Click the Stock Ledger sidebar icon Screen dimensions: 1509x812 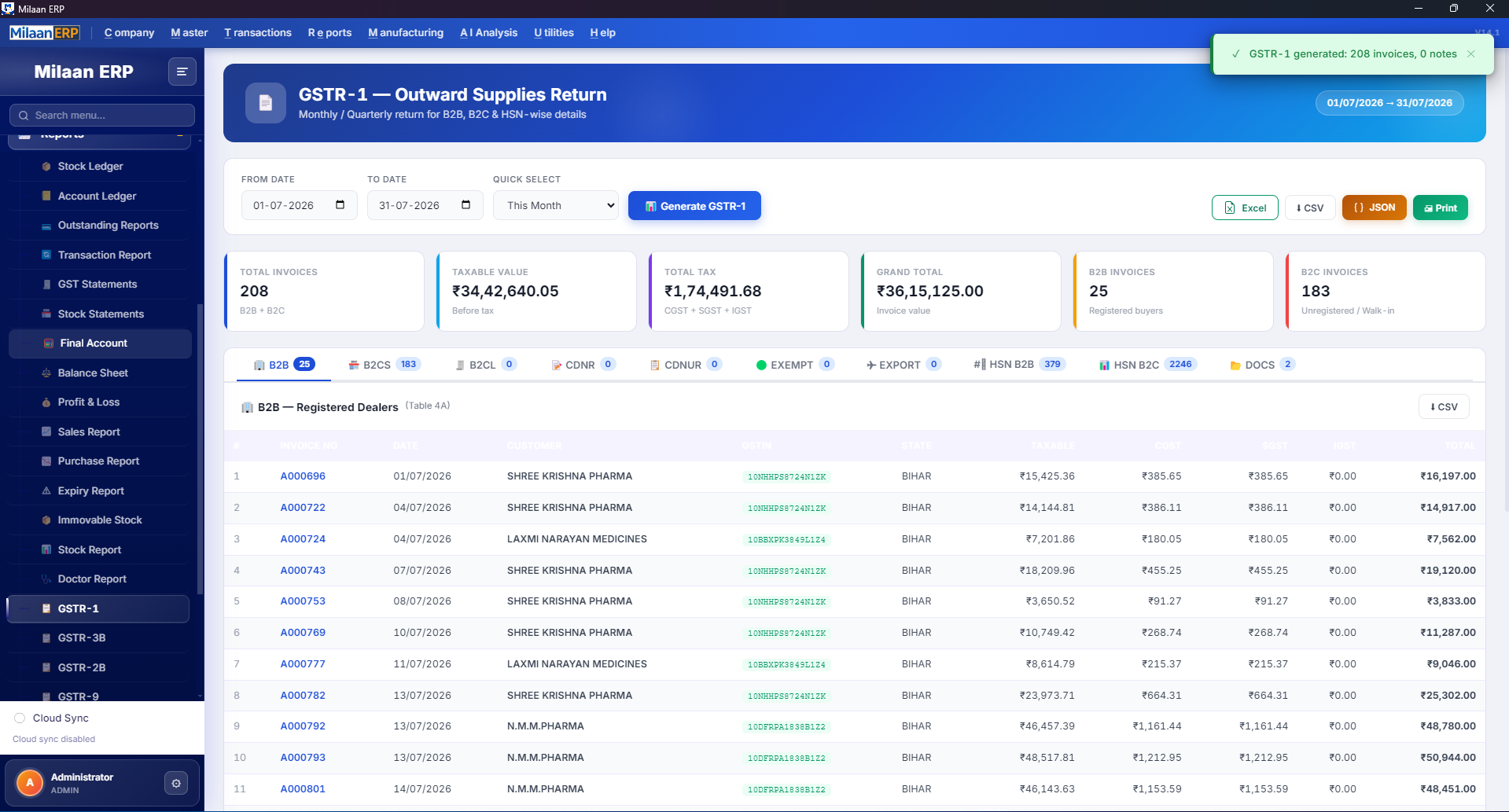click(x=46, y=167)
